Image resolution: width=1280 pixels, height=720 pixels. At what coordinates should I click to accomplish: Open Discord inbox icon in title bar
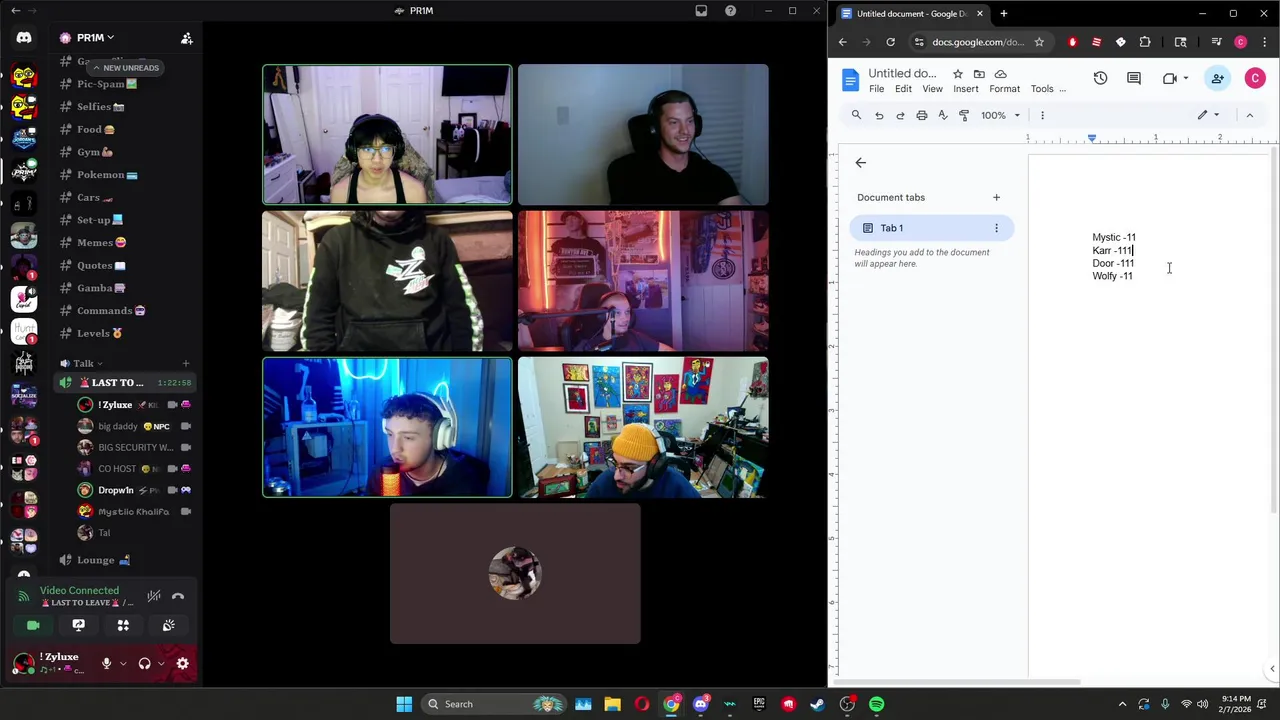701,11
